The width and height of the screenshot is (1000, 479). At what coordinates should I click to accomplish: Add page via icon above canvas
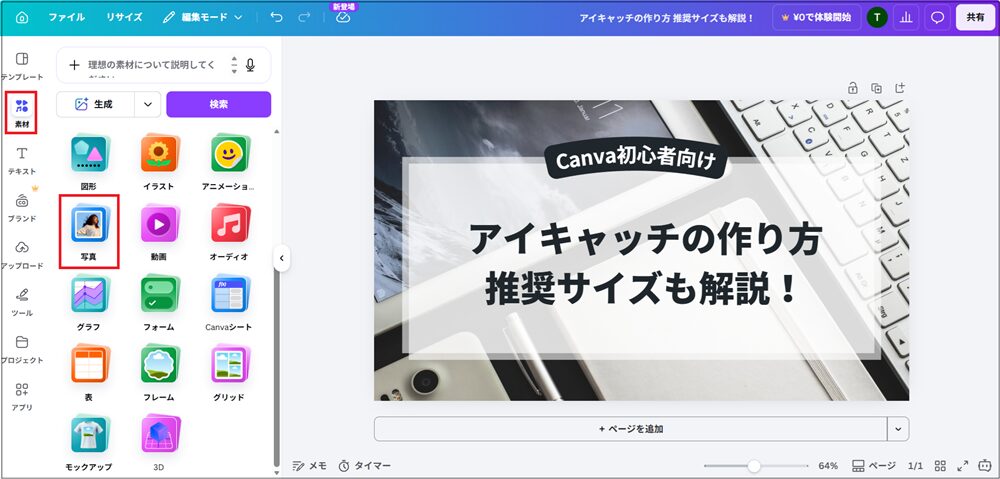click(x=900, y=88)
